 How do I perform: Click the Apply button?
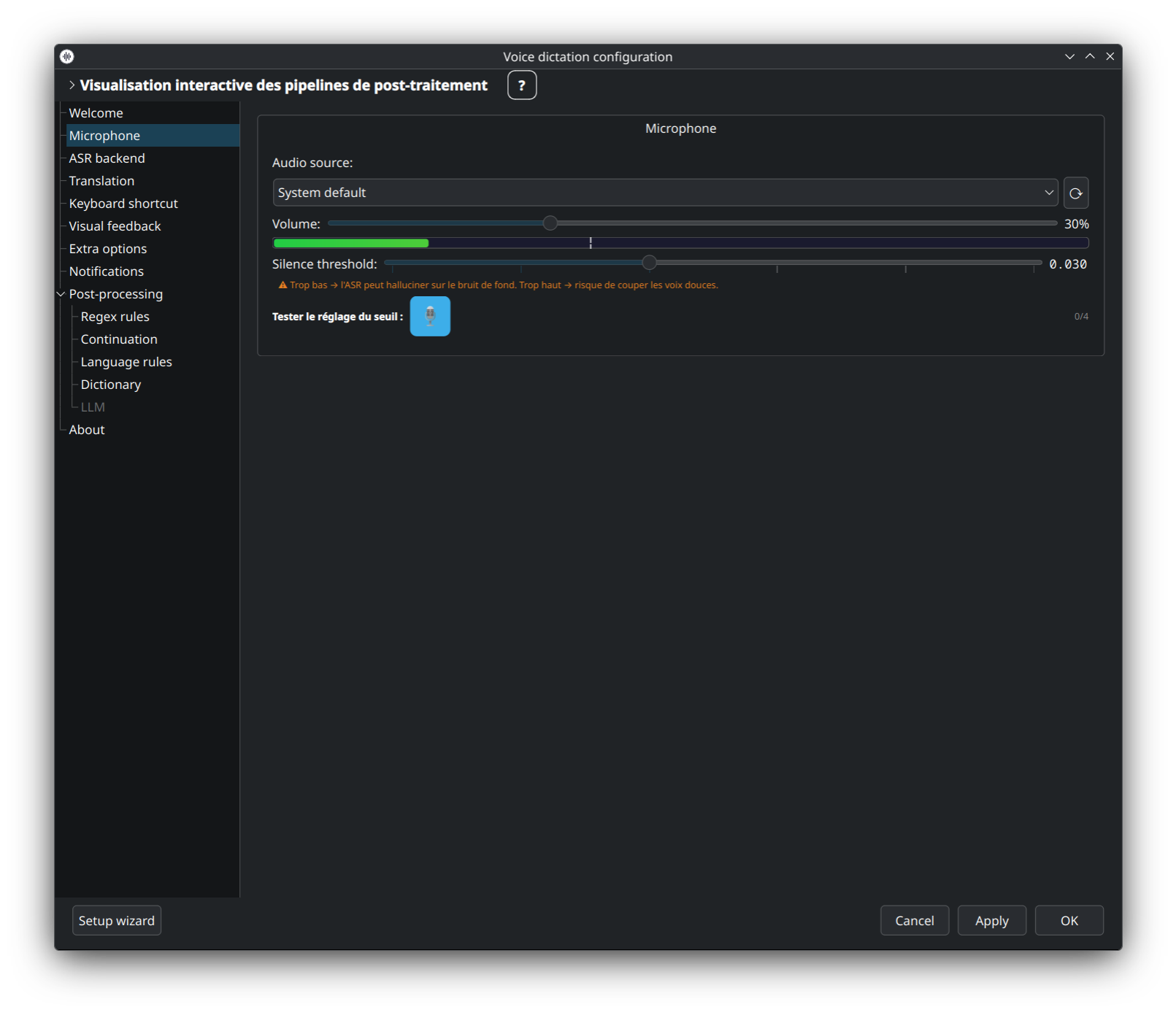(x=992, y=921)
